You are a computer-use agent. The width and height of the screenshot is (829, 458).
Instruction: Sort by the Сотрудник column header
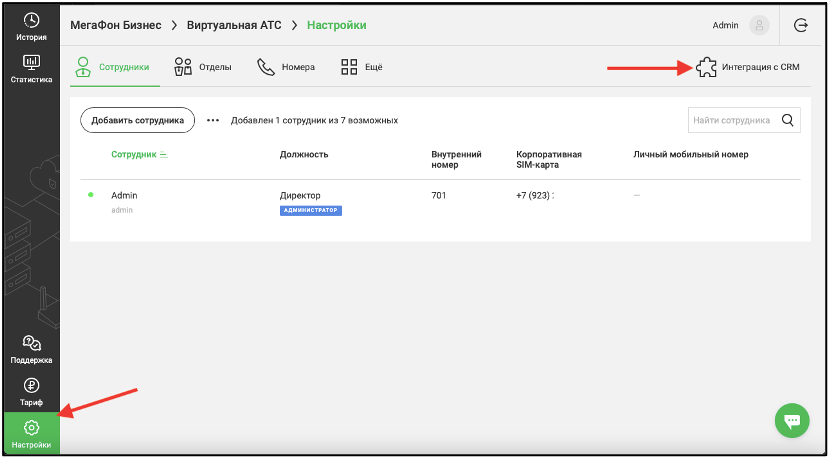click(140, 154)
